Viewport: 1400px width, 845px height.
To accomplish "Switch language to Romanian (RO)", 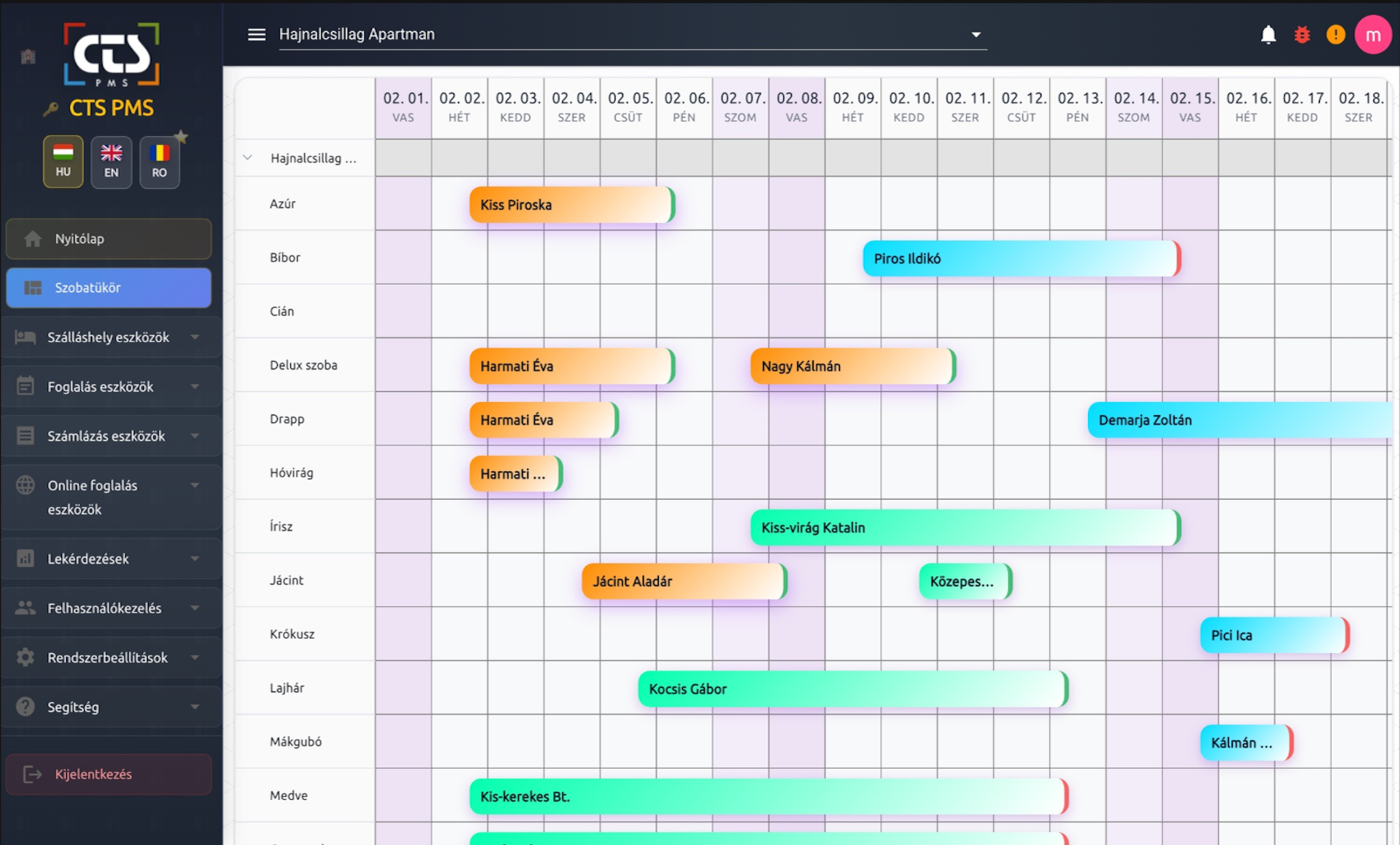I will 159,162.
